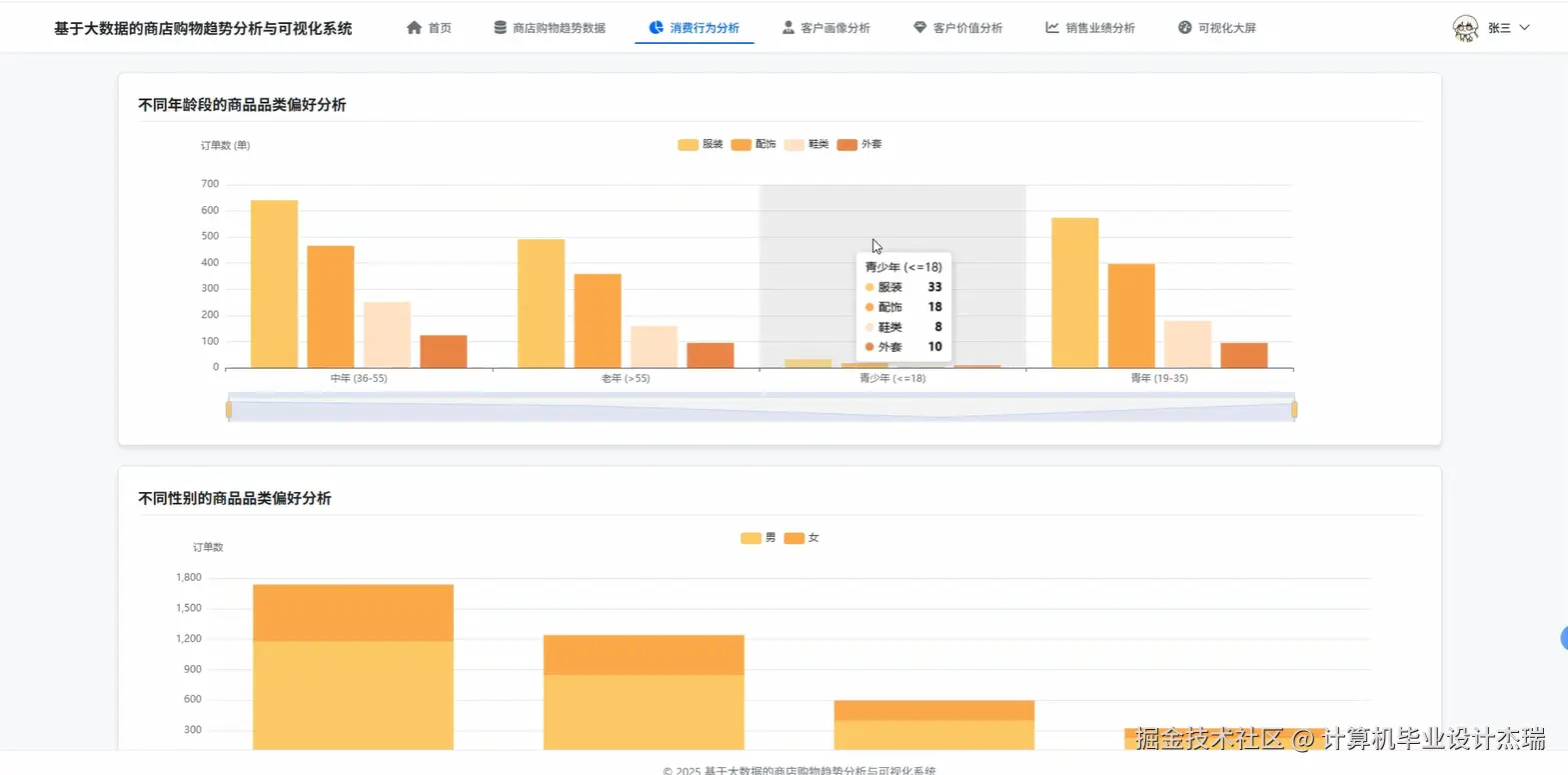Toggle the 鞋类 legend series

click(x=806, y=144)
